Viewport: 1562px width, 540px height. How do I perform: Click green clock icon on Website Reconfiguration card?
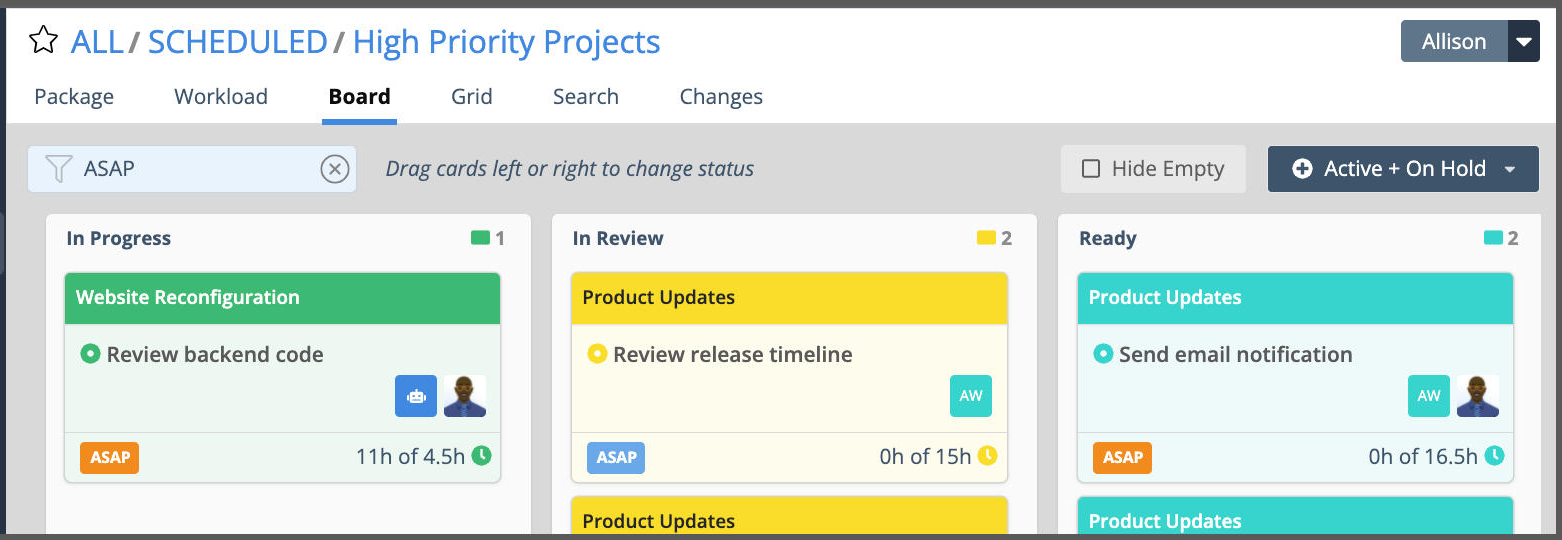click(x=482, y=456)
